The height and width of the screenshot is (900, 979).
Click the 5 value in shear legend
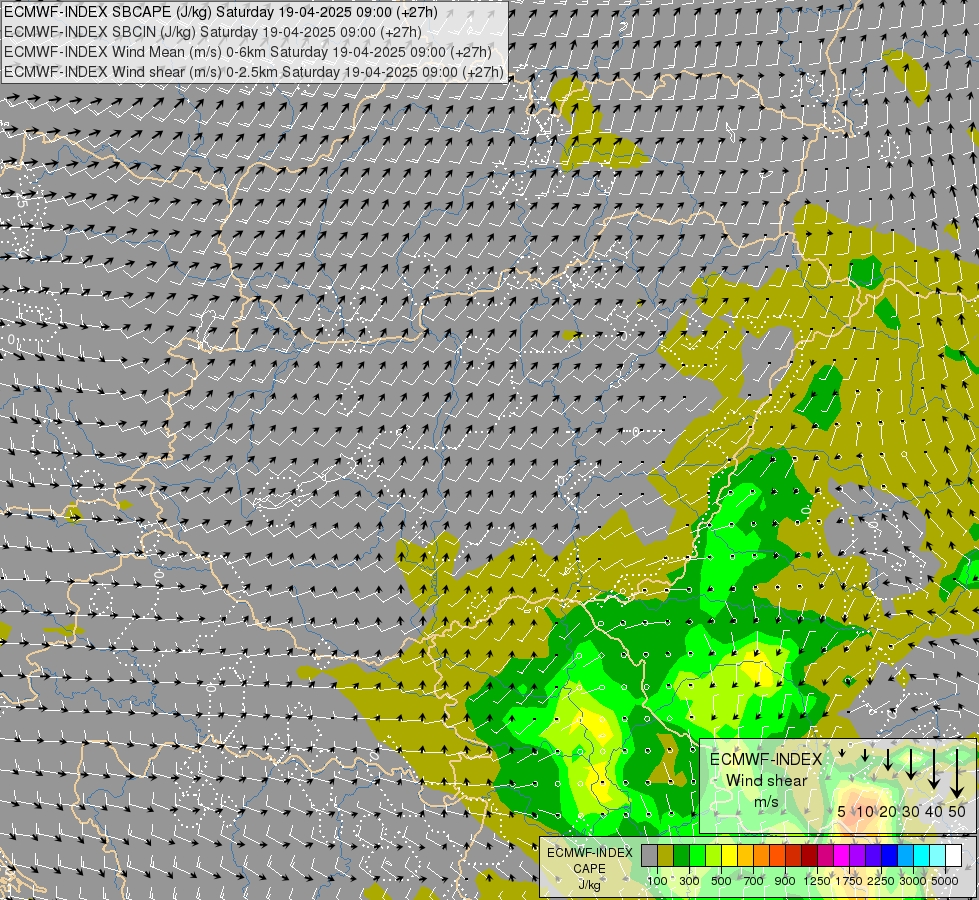[842, 811]
